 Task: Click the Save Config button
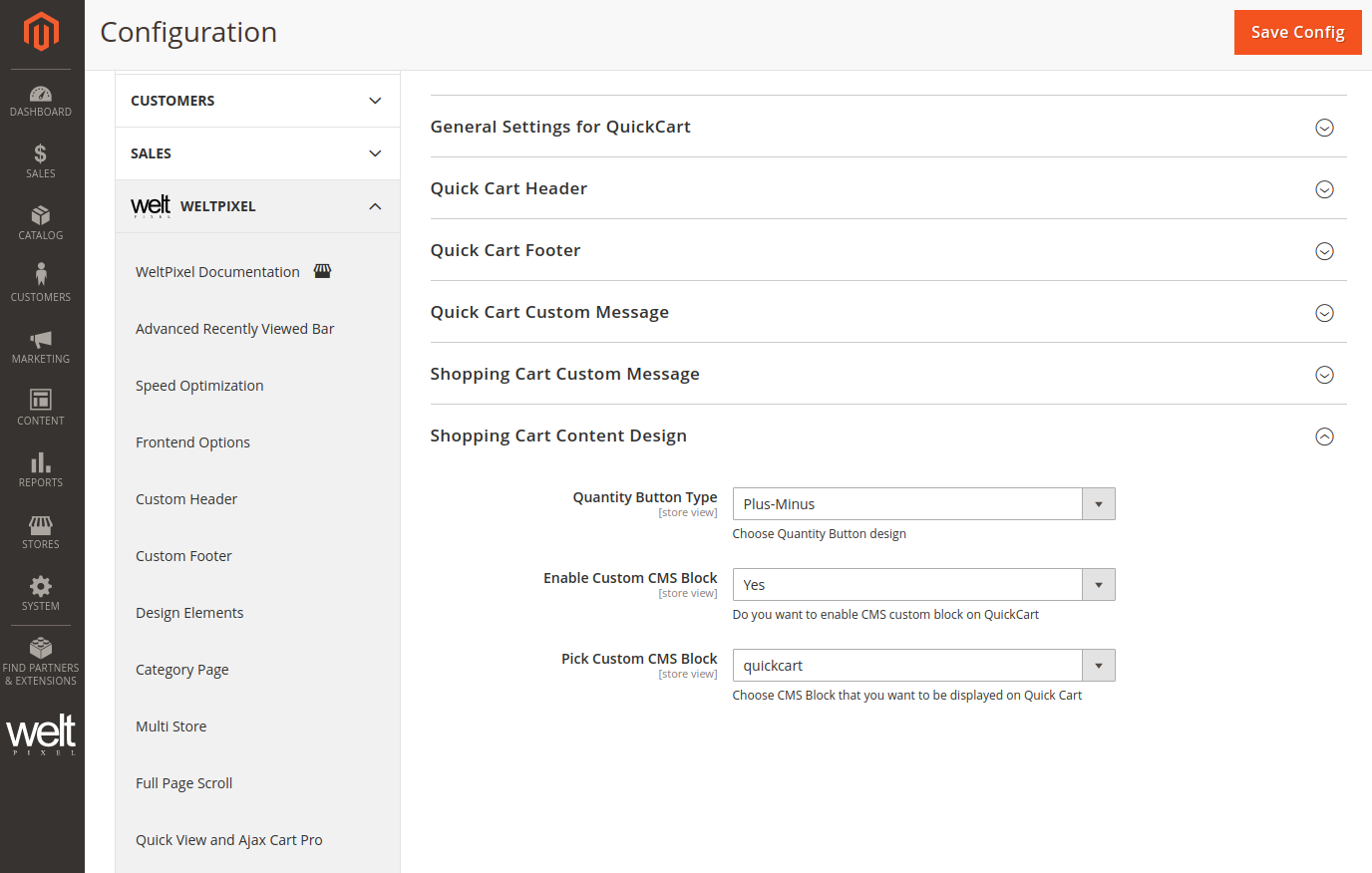click(1297, 32)
